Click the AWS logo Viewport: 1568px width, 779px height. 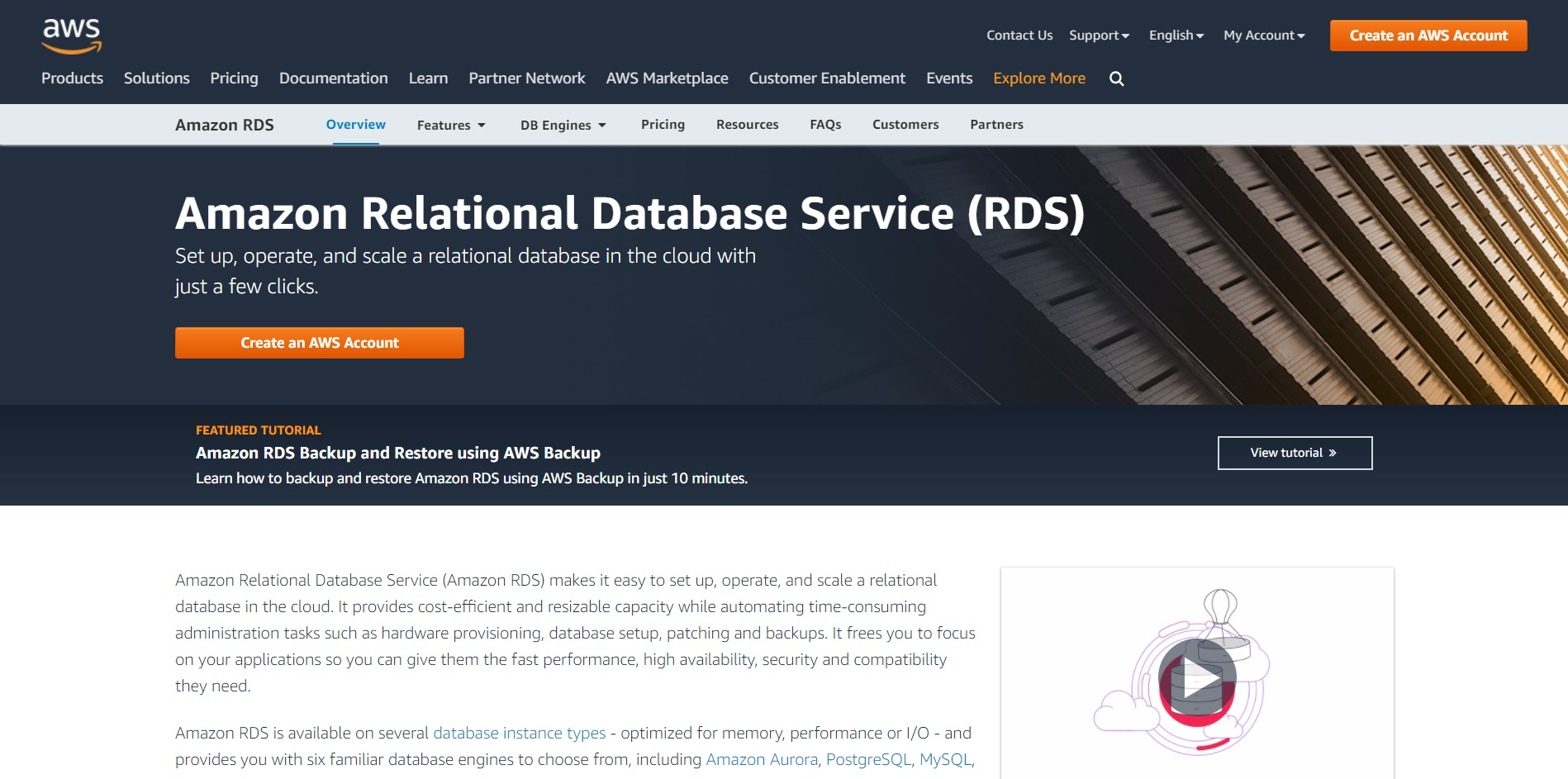coord(72,36)
